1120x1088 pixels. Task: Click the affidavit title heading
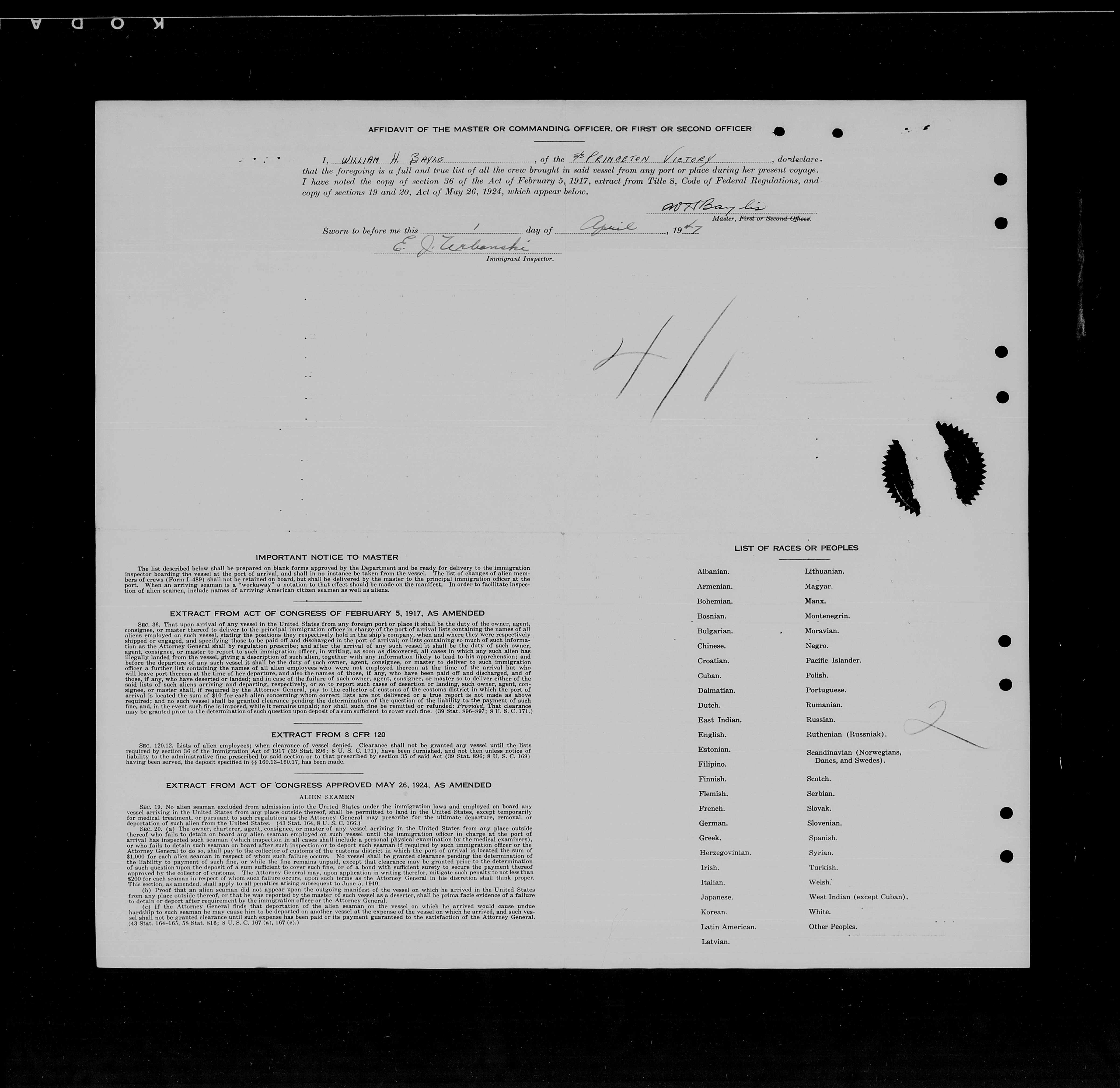tap(560, 129)
